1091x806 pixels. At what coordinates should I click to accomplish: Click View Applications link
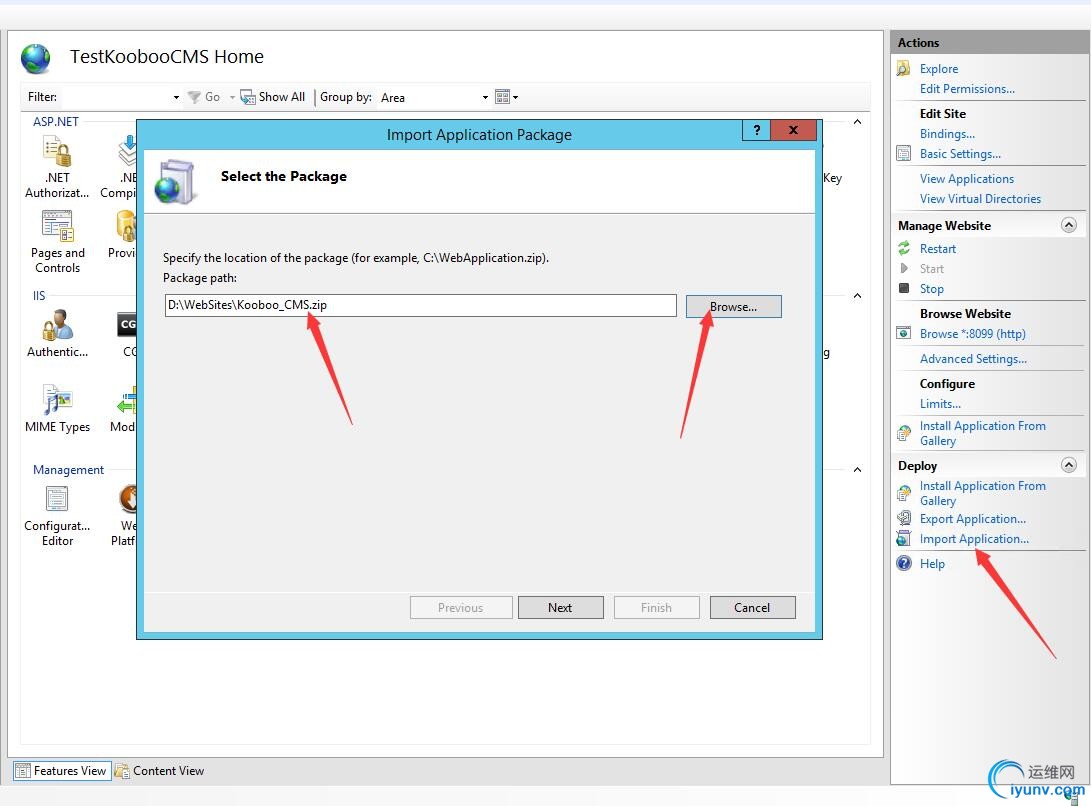pyautogui.click(x=966, y=179)
